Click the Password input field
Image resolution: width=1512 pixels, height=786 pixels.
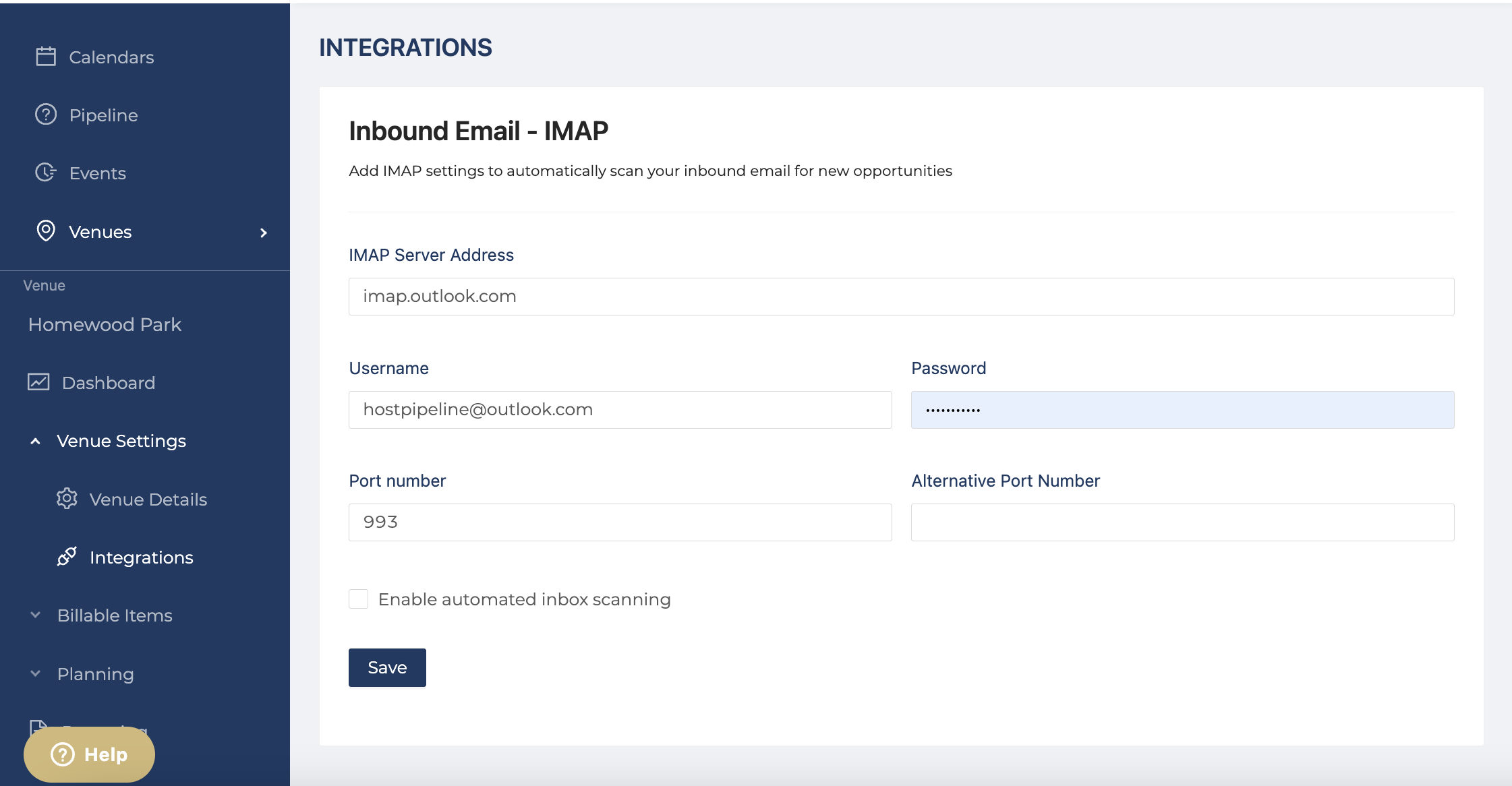[x=1182, y=410]
